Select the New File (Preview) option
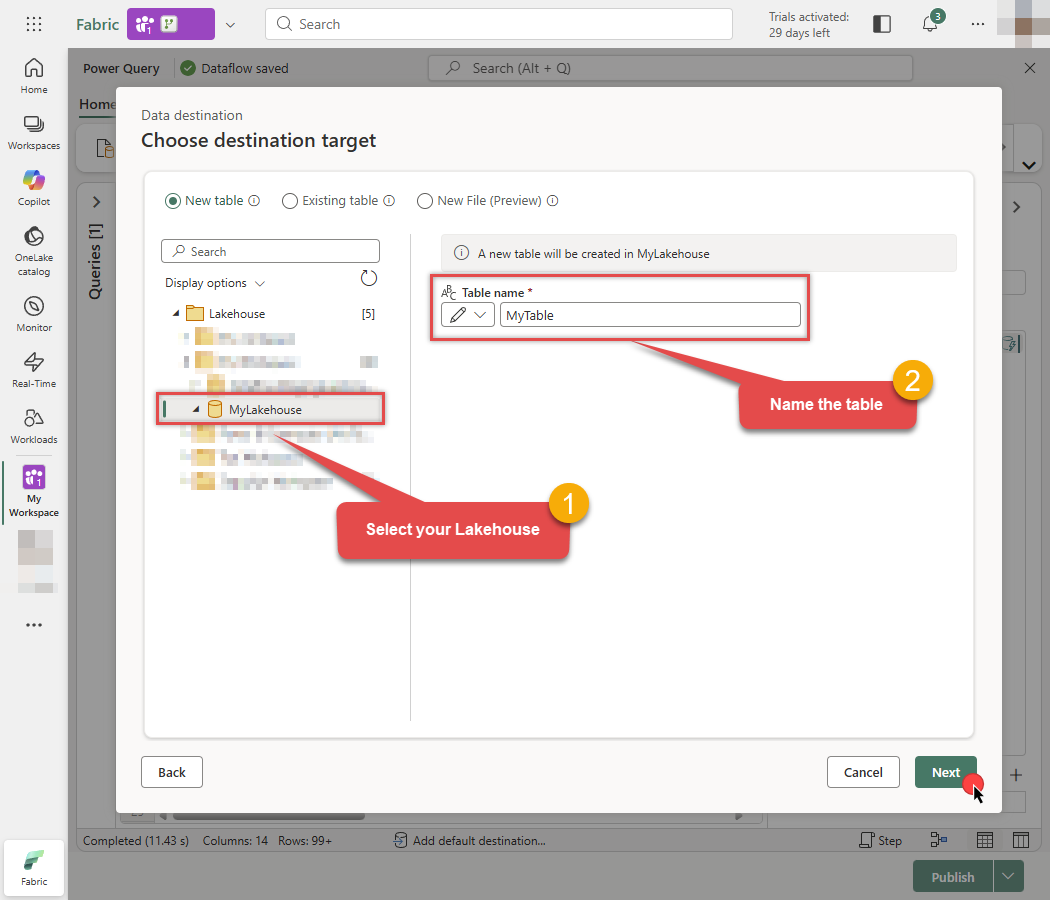The image size is (1050, 900). click(424, 200)
